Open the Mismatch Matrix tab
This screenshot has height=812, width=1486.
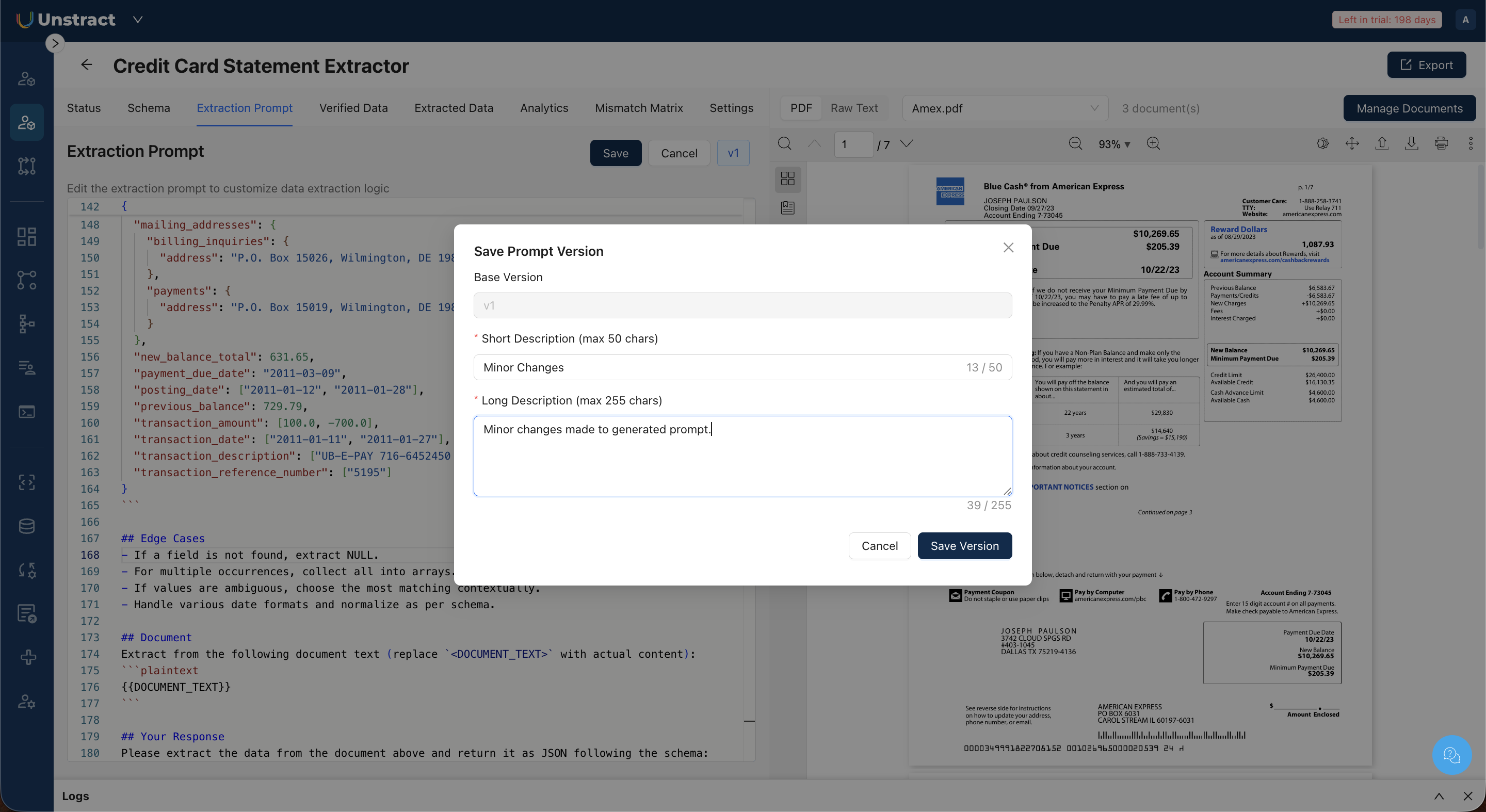point(639,108)
